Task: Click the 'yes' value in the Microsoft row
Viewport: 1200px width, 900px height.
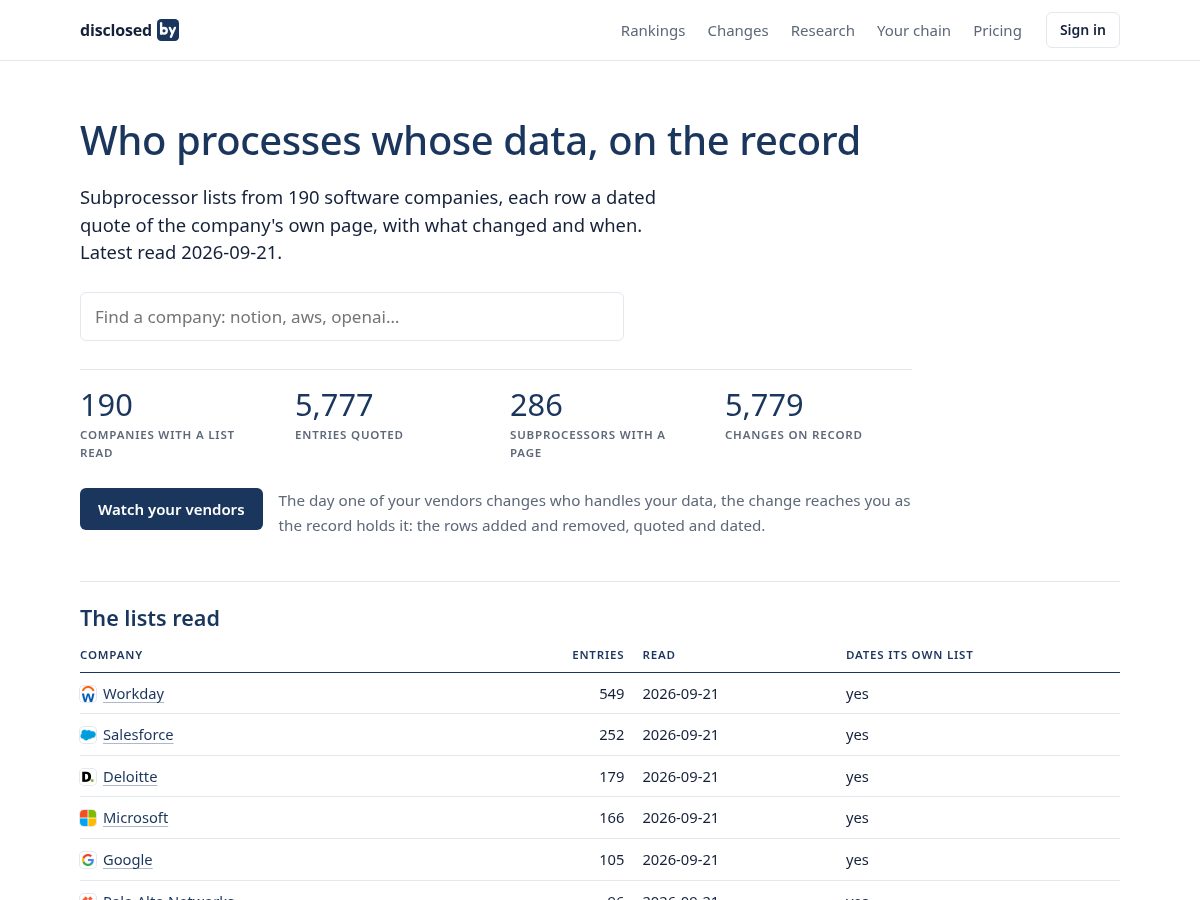Action: (857, 818)
